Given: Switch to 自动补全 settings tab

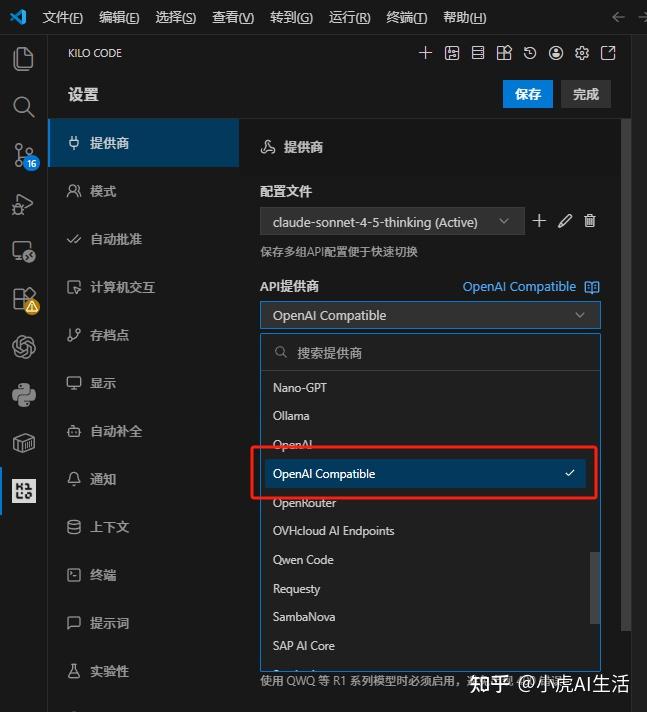Looking at the screenshot, I should [x=143, y=431].
